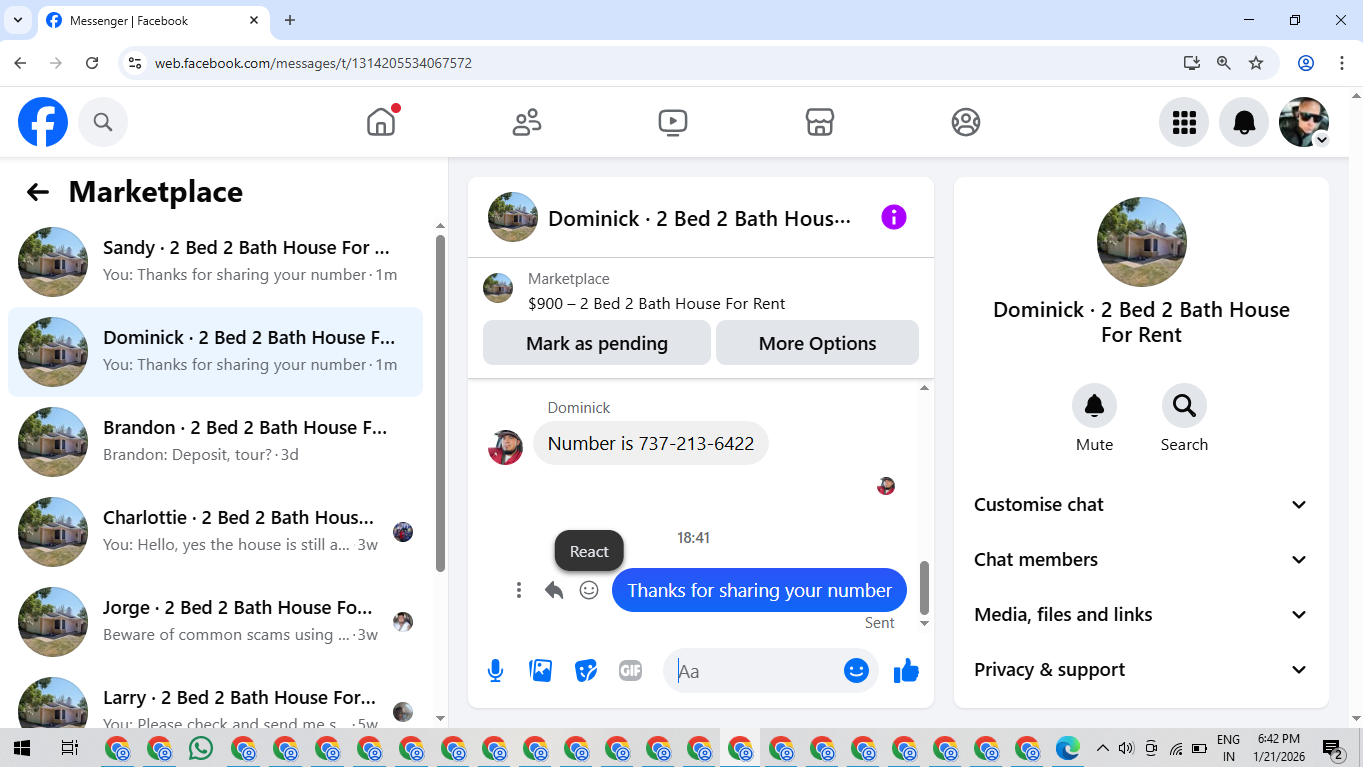
Task: Mute this conversation bell icon
Action: (1094, 406)
